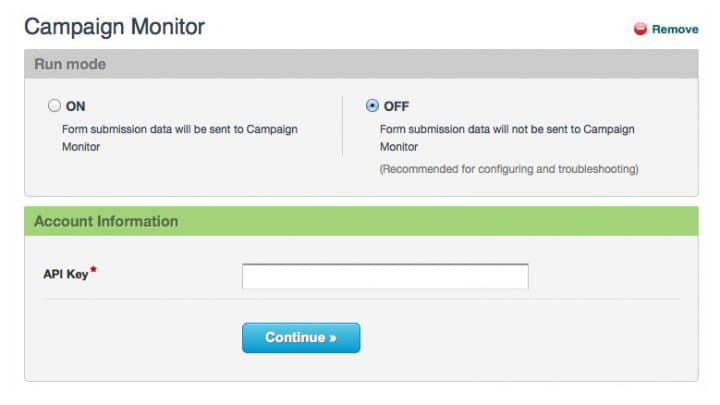Click the Campaign Monitor page title
The height and width of the screenshot is (405, 720).
(x=114, y=27)
